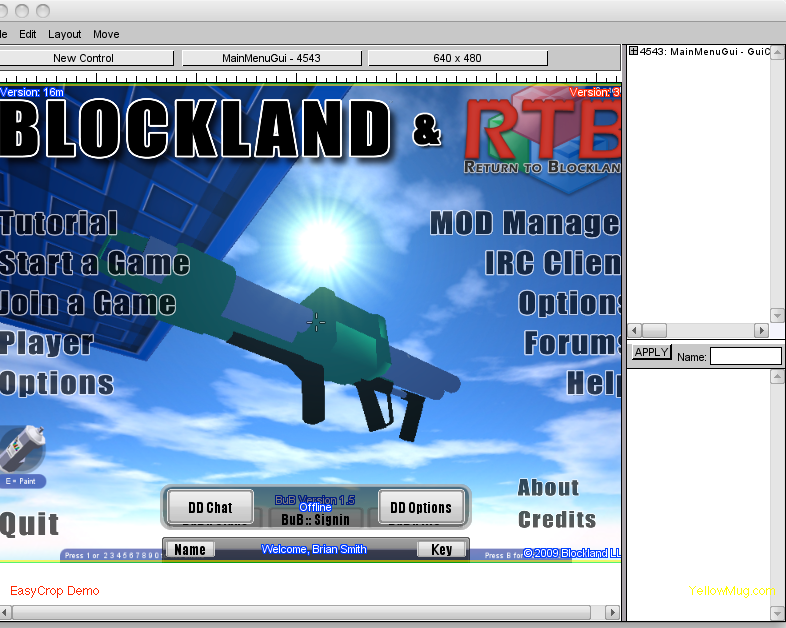This screenshot has width=786, height=628.
Task: Open the Move menu
Action: click(x=106, y=34)
